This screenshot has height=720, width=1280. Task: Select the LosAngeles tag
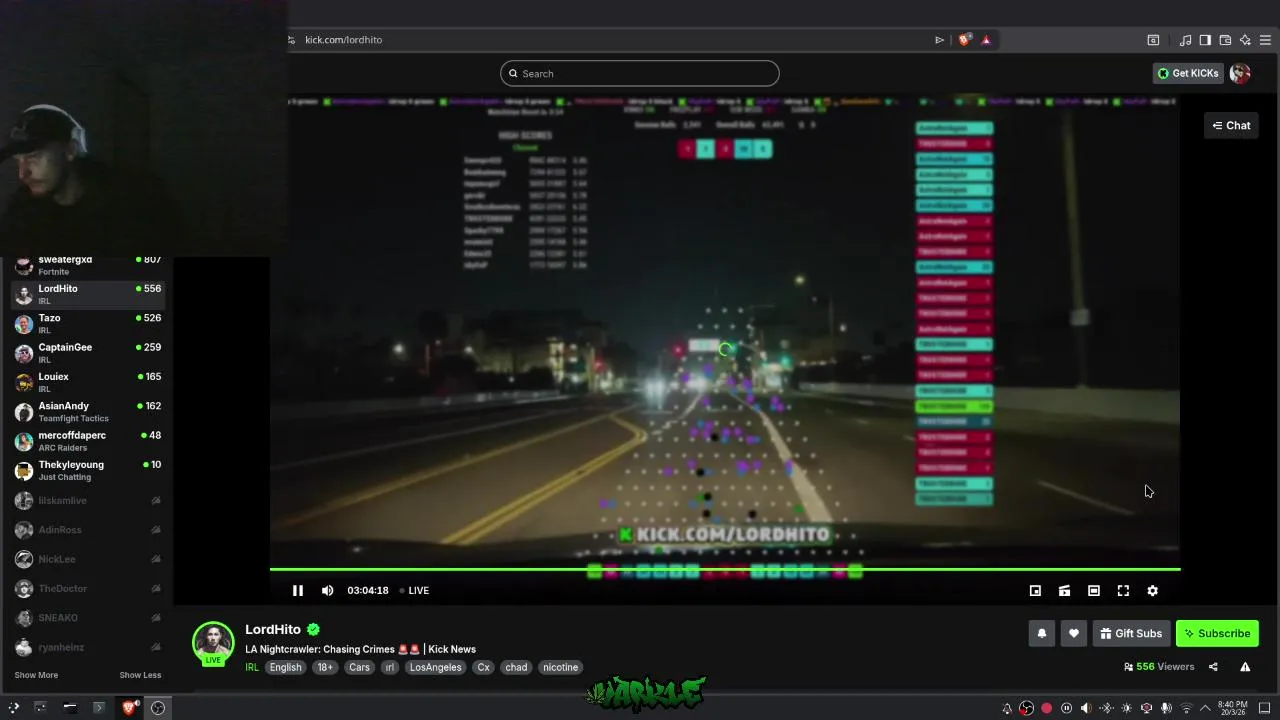click(436, 667)
